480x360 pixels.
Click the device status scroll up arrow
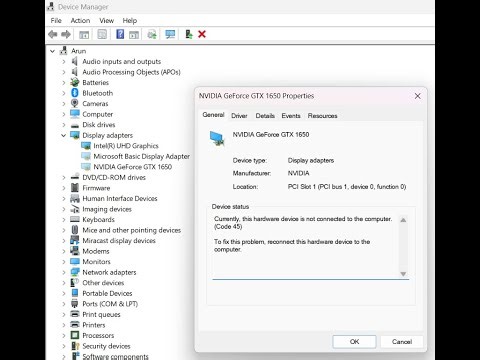pyautogui.click(x=403, y=220)
